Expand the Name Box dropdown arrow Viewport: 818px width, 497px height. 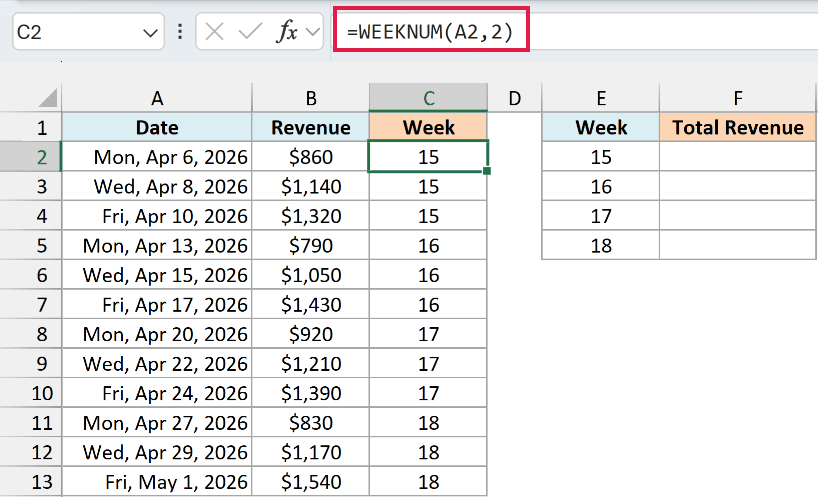[150, 33]
